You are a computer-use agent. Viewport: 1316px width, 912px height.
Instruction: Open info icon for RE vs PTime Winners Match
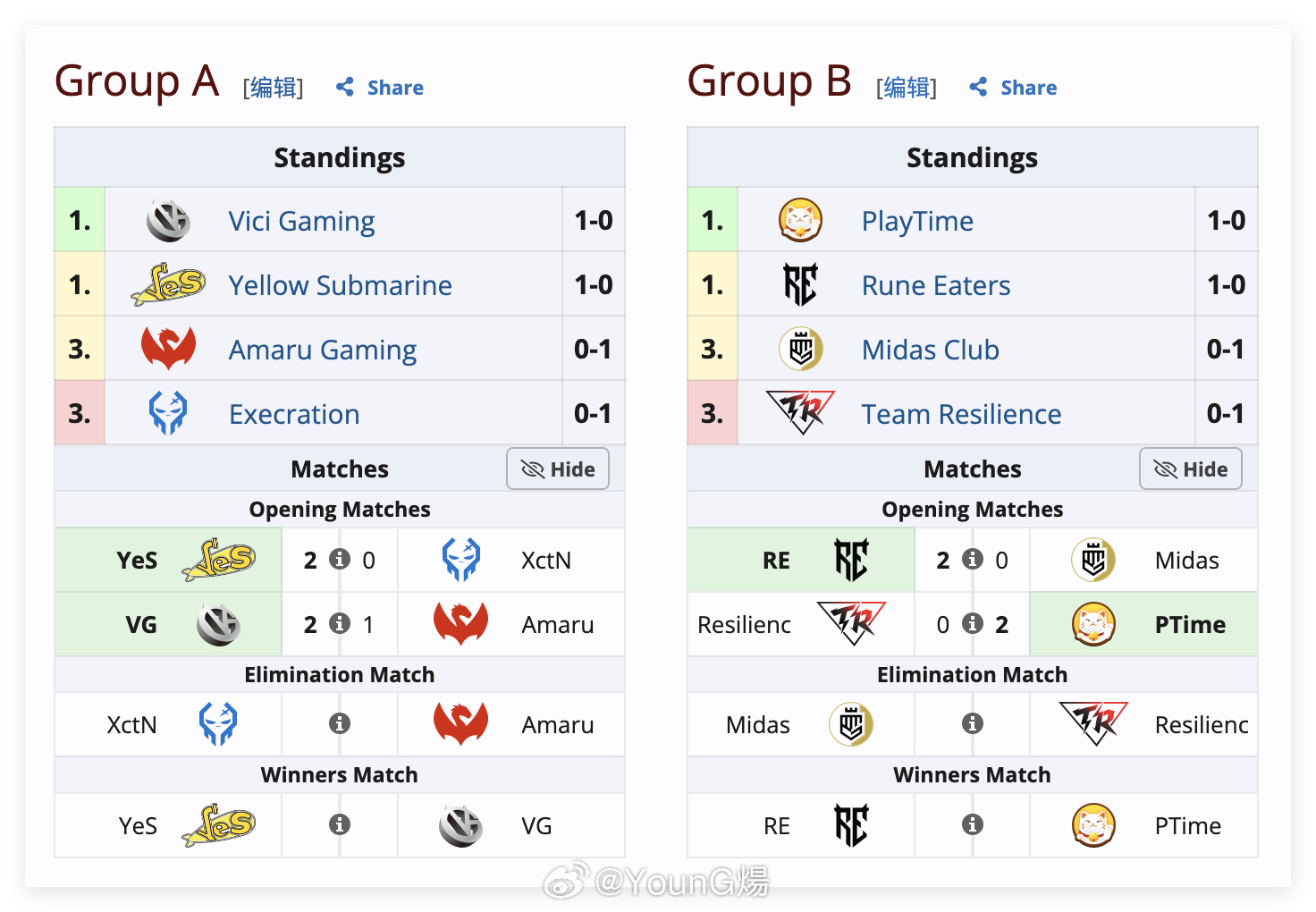click(973, 824)
